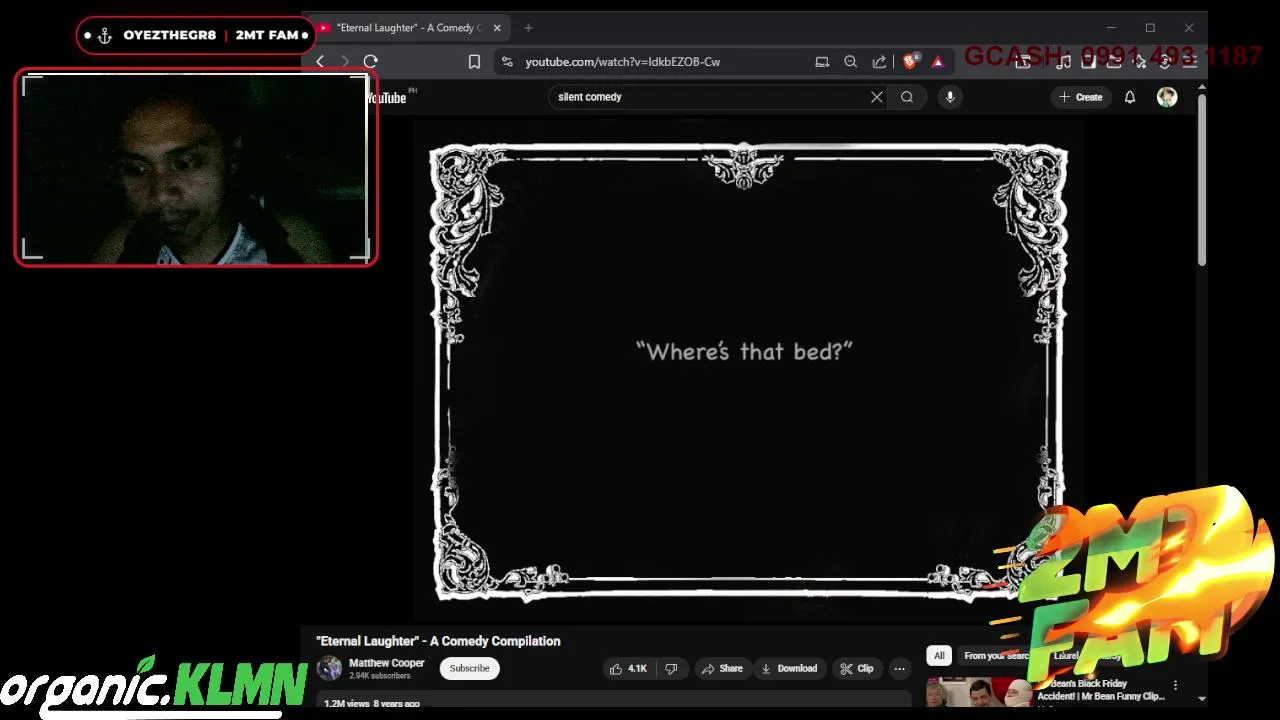1280x720 pixels.
Task: Click the video player to pause playback
Action: coord(748,372)
